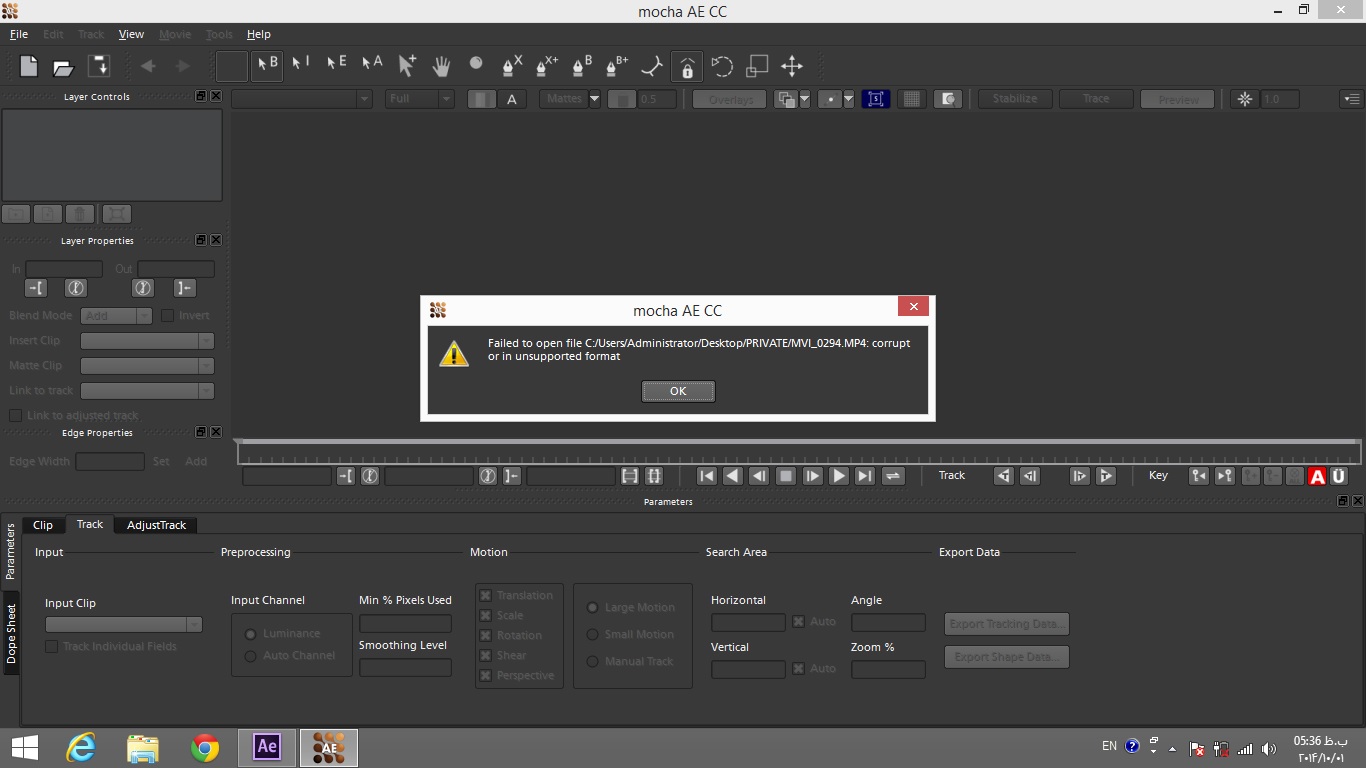Open the Insert Clip dropdown
The image size is (1366, 768).
tap(147, 341)
